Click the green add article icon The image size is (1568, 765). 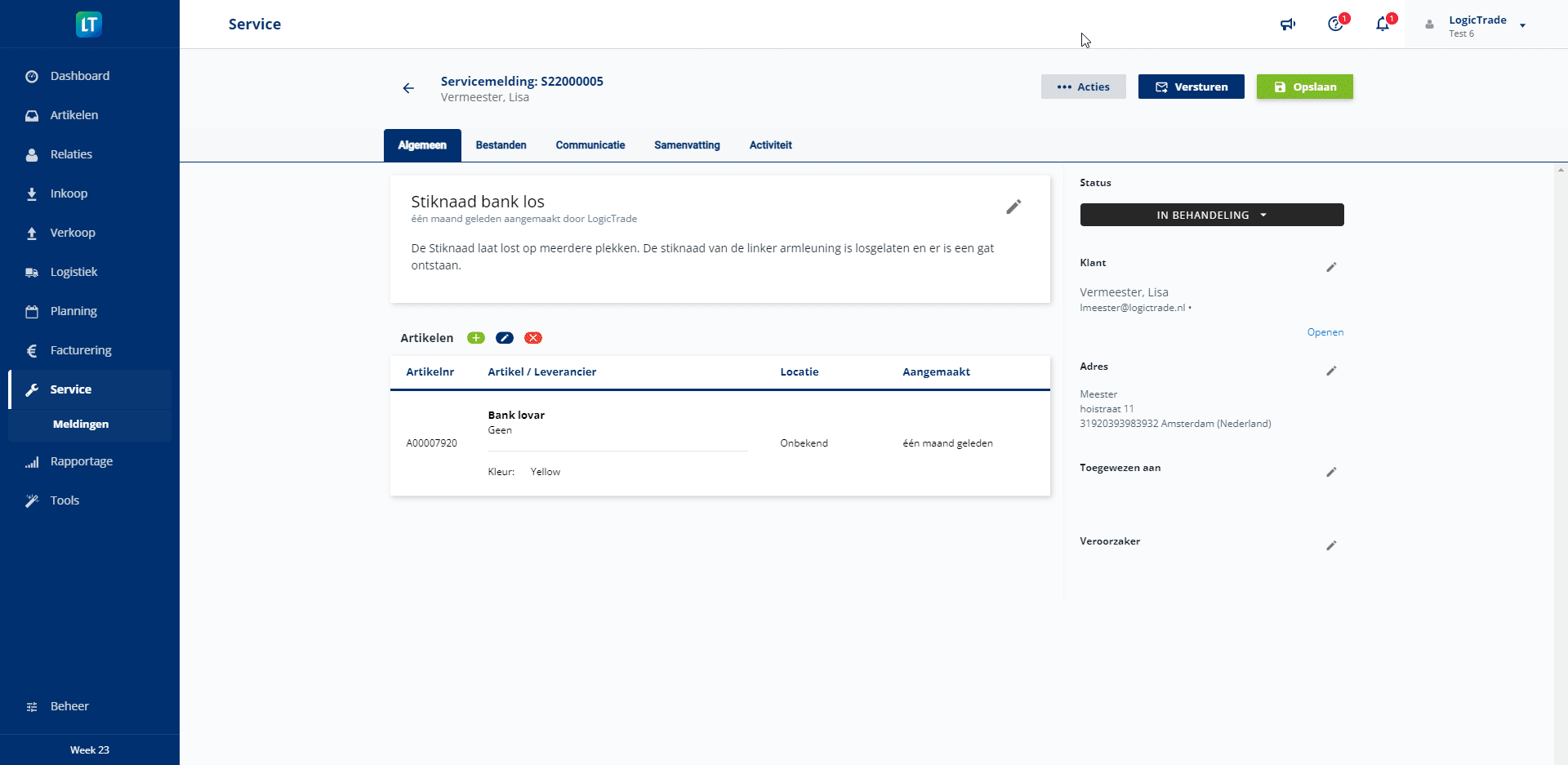475,338
